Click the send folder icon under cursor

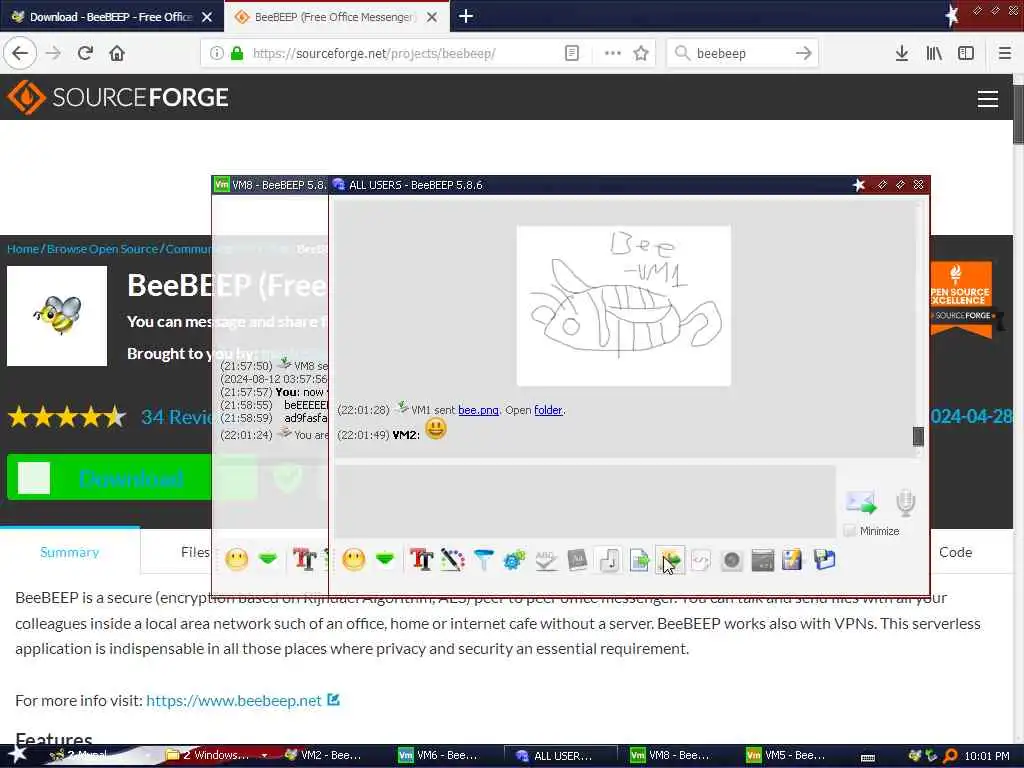click(670, 560)
